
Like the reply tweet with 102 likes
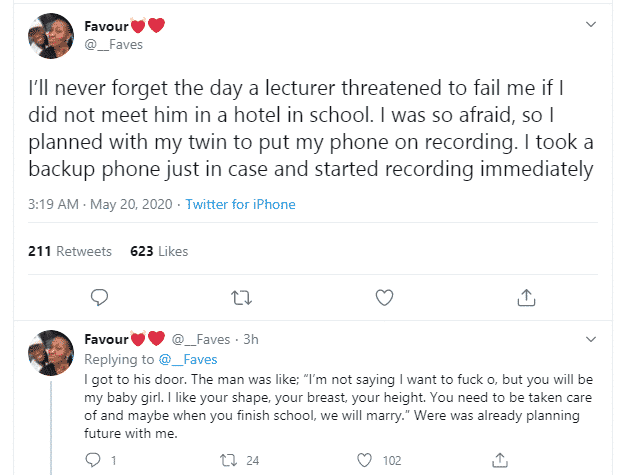tap(364, 460)
